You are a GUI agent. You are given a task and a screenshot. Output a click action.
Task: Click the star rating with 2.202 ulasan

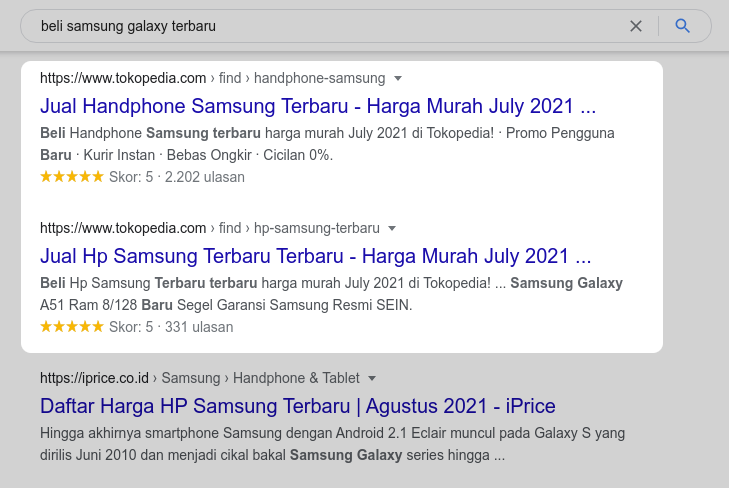tap(72, 177)
